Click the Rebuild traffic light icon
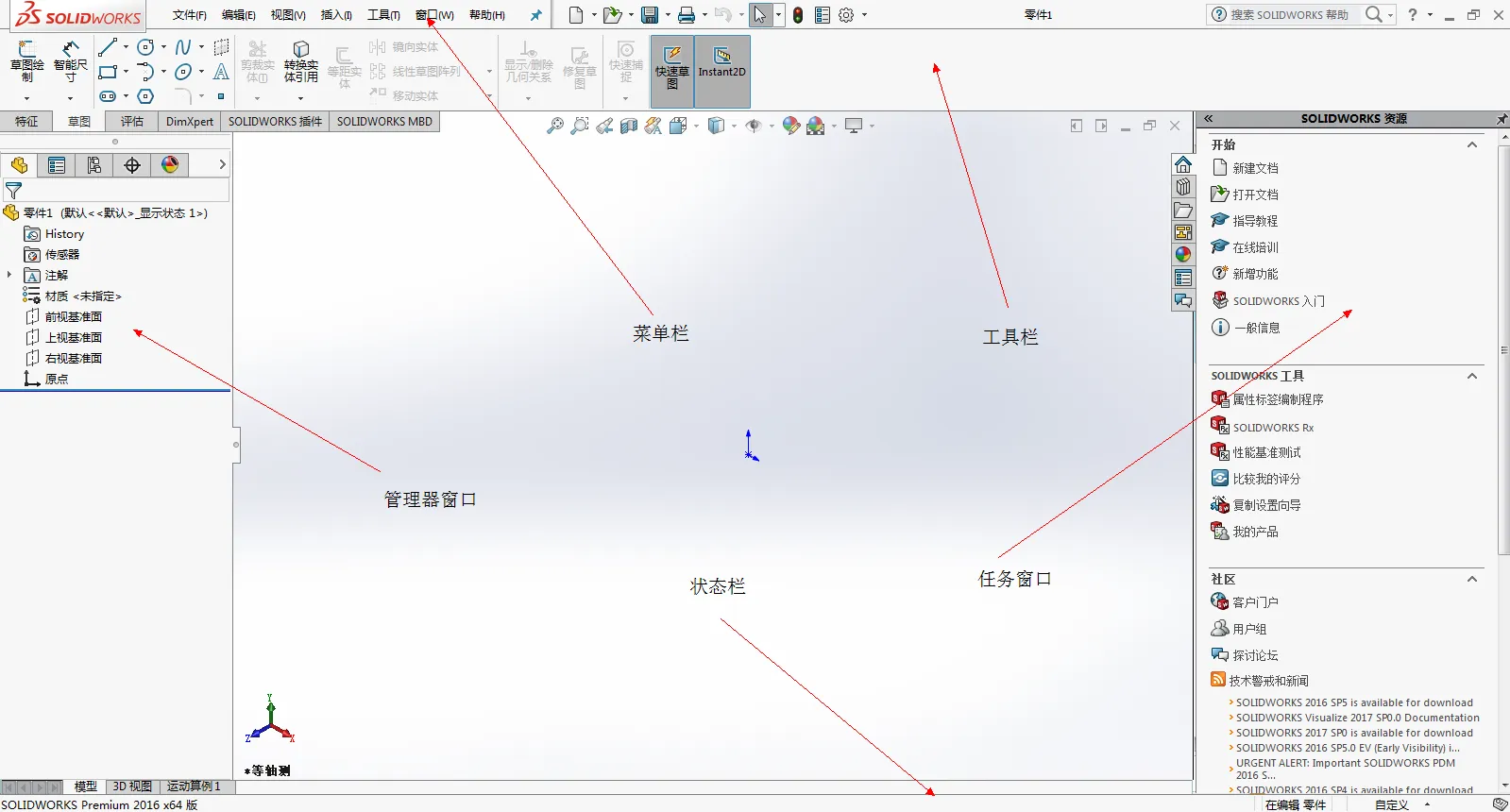This screenshot has height=812, width=1510. coord(798,15)
